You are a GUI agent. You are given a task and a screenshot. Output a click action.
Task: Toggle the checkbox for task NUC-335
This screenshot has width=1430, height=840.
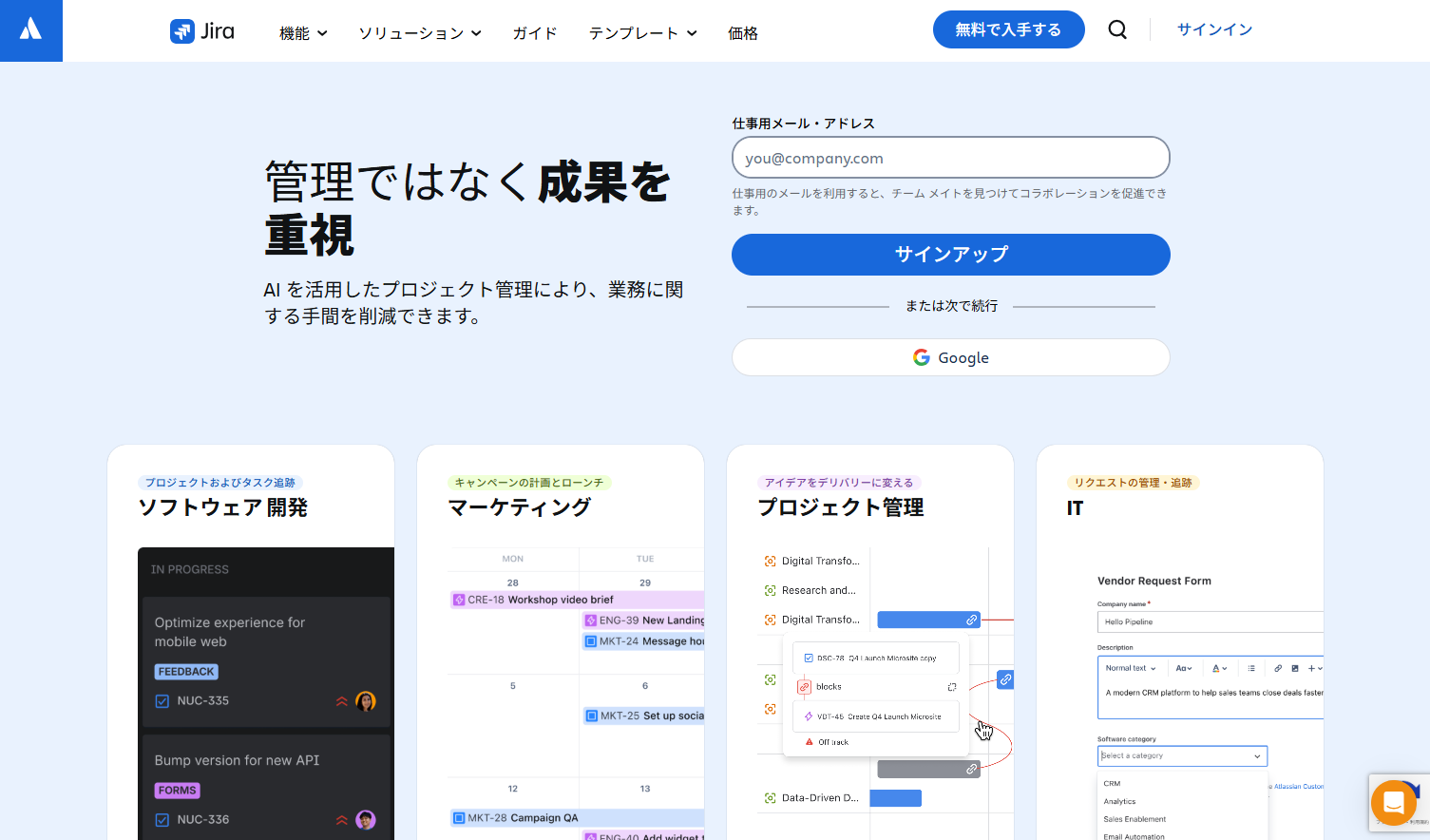coord(162,701)
